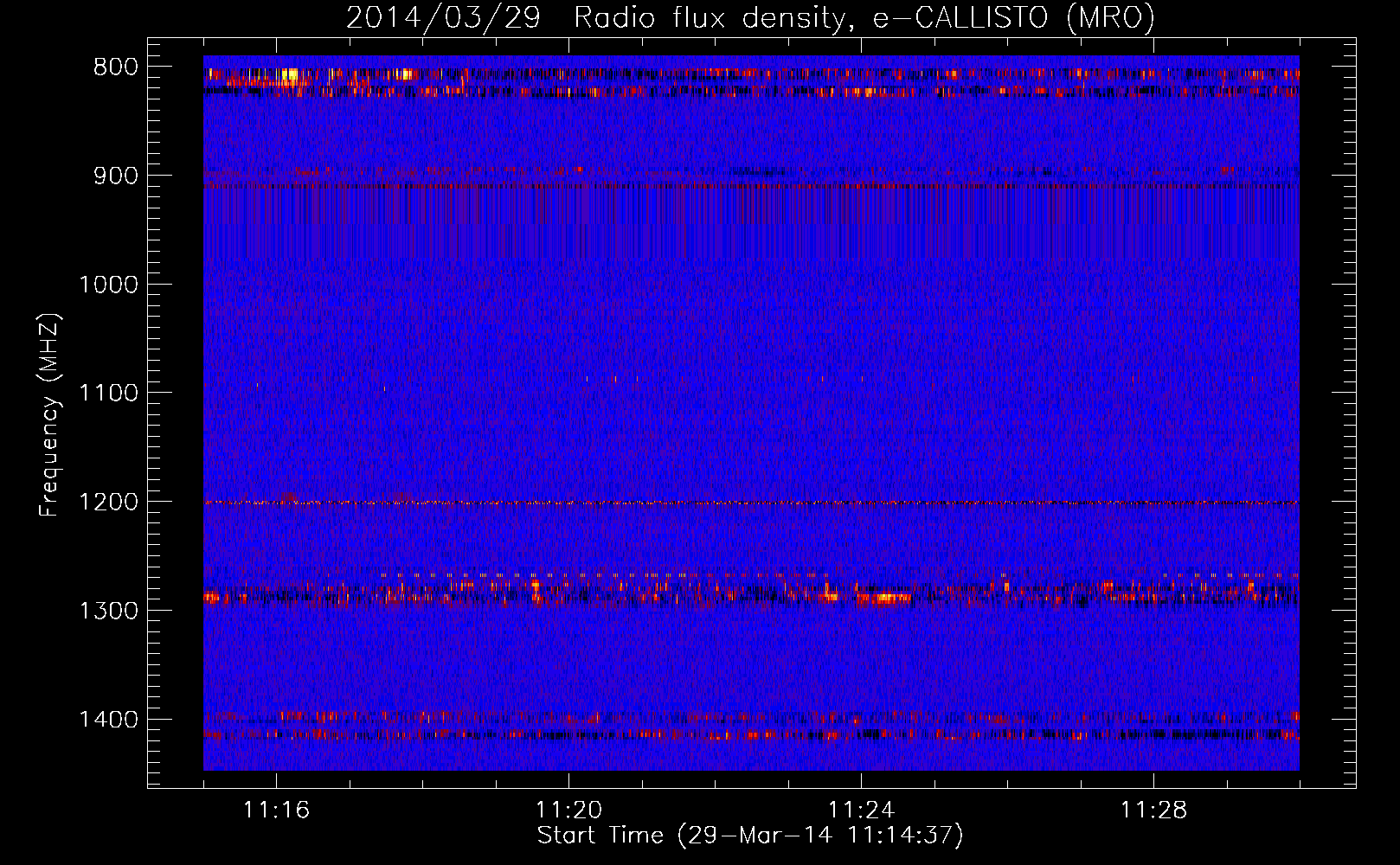Click the plot title '2014/03/29 Radio flux density'
The width and height of the screenshot is (1400, 865).
tap(750, 18)
